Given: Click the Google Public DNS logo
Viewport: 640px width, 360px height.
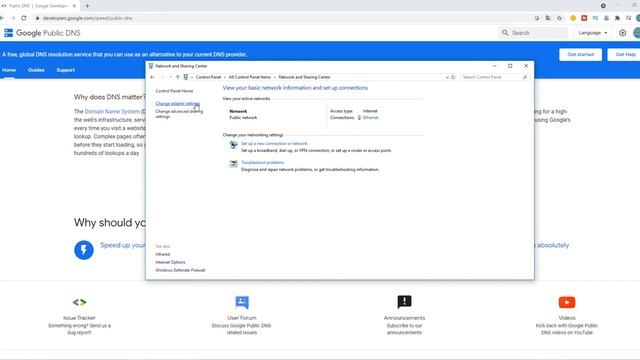Looking at the screenshot, I should click(42, 33).
